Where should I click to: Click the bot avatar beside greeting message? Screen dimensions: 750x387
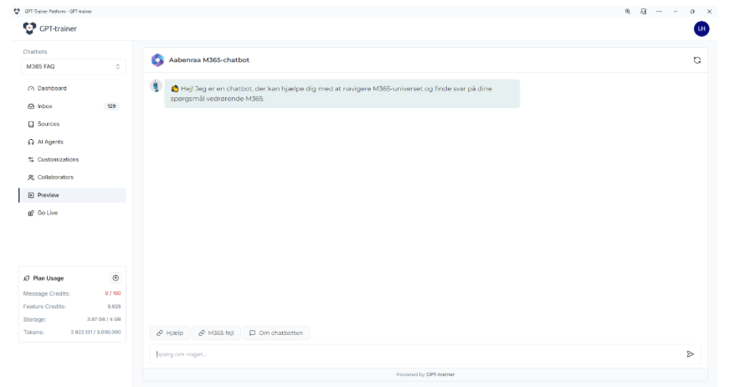pyautogui.click(x=156, y=86)
